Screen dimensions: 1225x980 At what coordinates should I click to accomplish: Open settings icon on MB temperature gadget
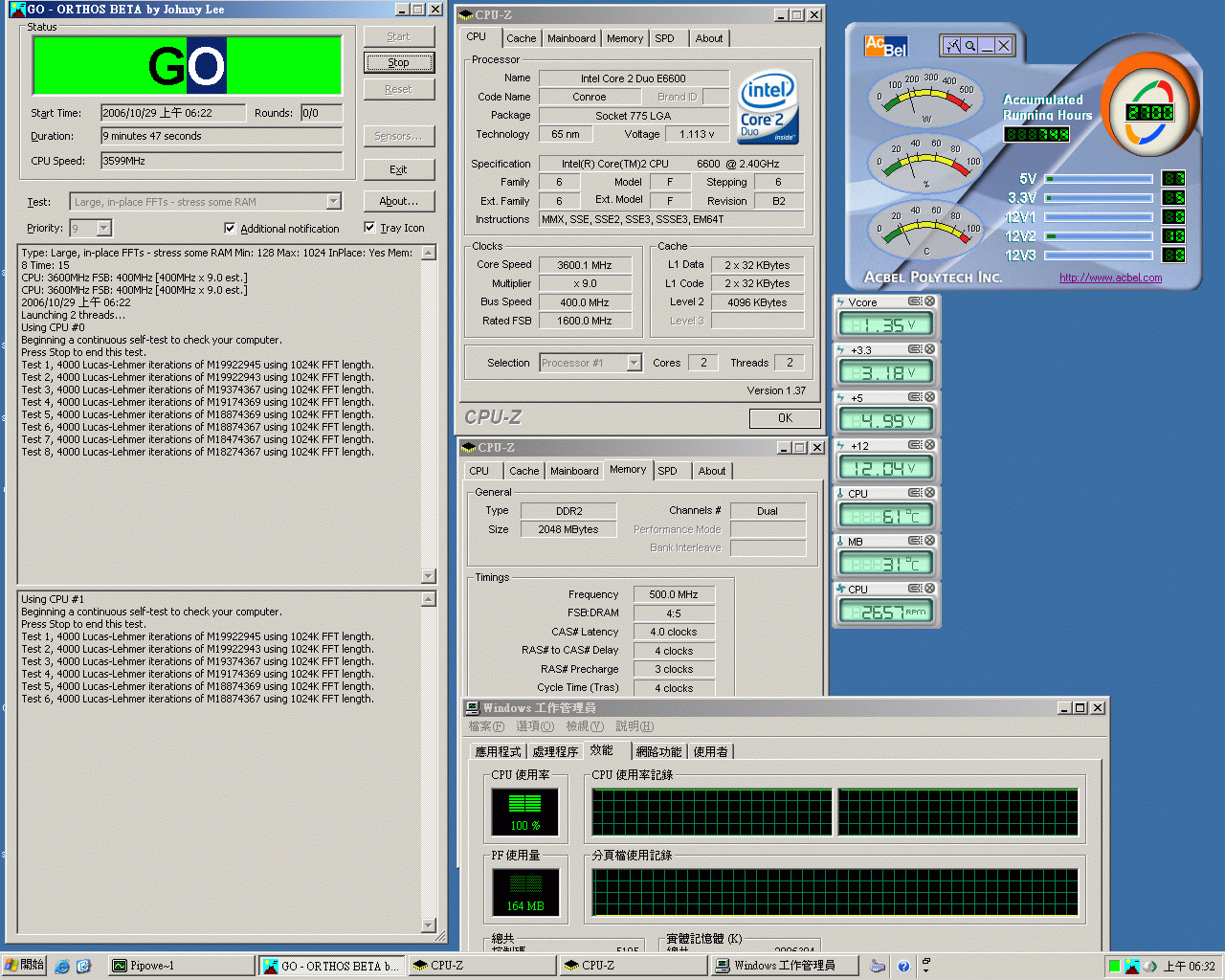pyautogui.click(x=915, y=541)
